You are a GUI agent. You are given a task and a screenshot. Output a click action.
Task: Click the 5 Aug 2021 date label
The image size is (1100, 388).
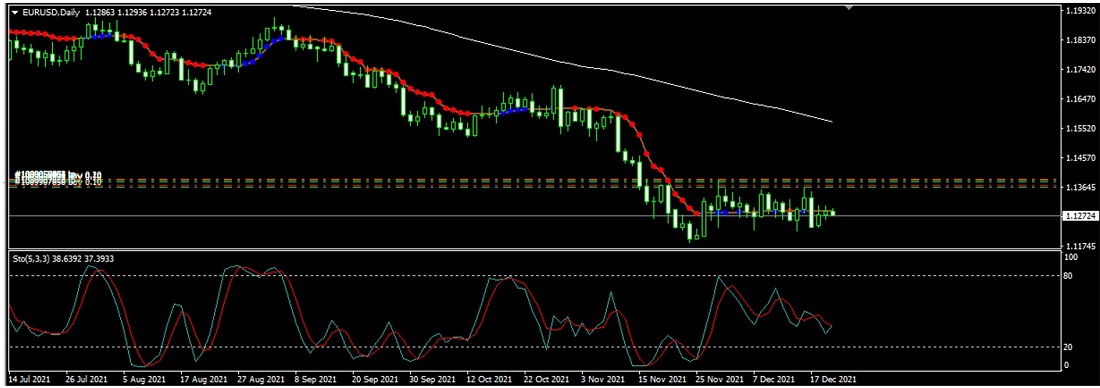click(146, 379)
